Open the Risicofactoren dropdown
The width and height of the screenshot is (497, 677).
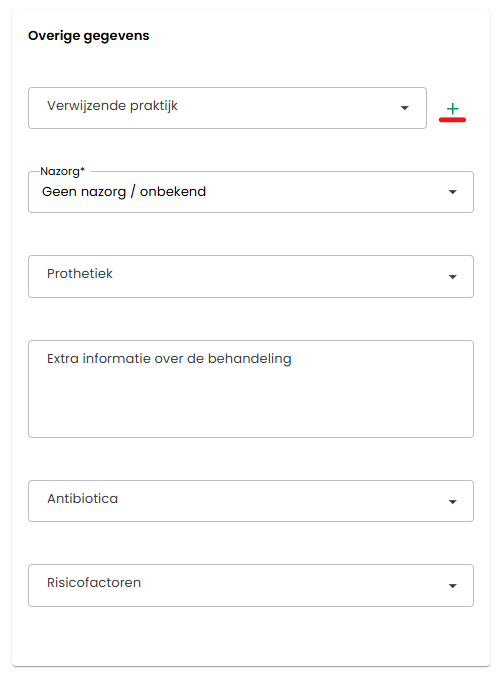[x=251, y=585]
